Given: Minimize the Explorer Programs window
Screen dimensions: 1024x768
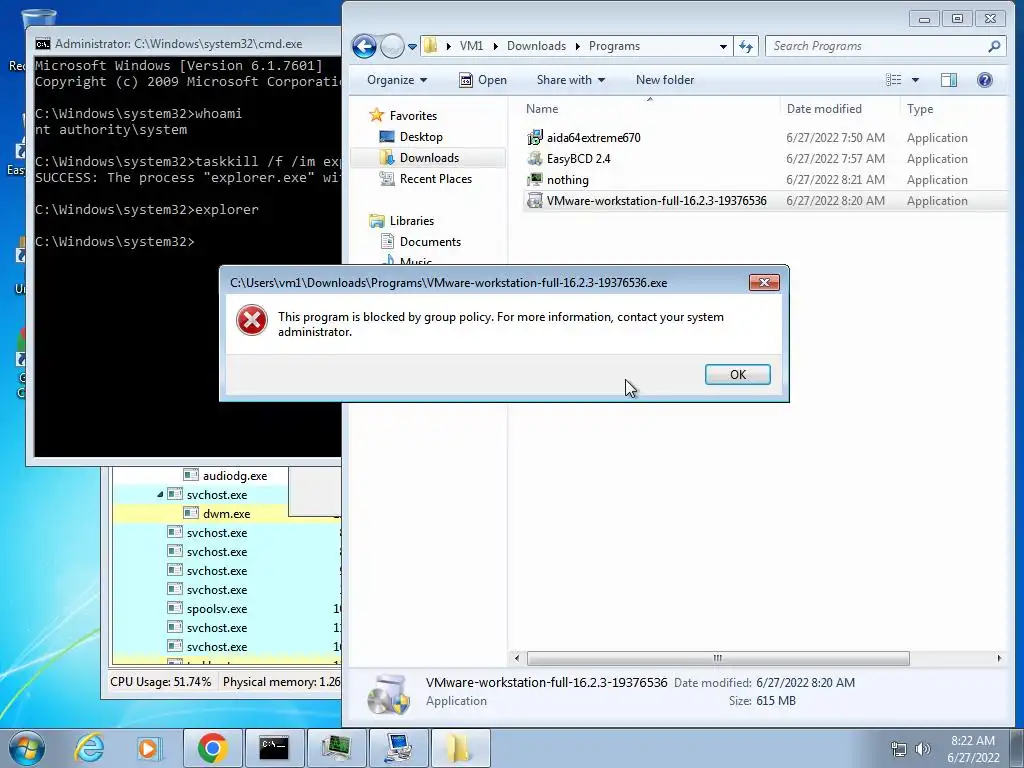Looking at the screenshot, I should pos(924,18).
